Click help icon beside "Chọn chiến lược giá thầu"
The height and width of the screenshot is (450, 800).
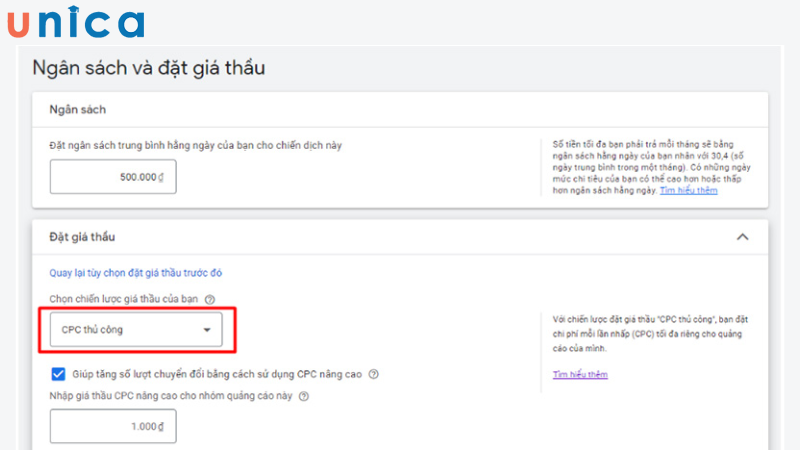[210, 299]
